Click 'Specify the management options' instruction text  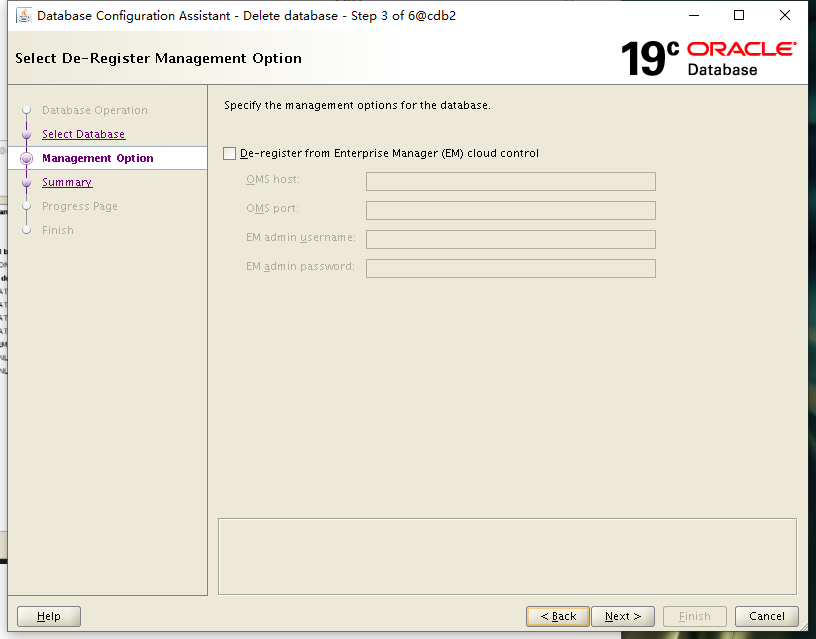pos(357,105)
